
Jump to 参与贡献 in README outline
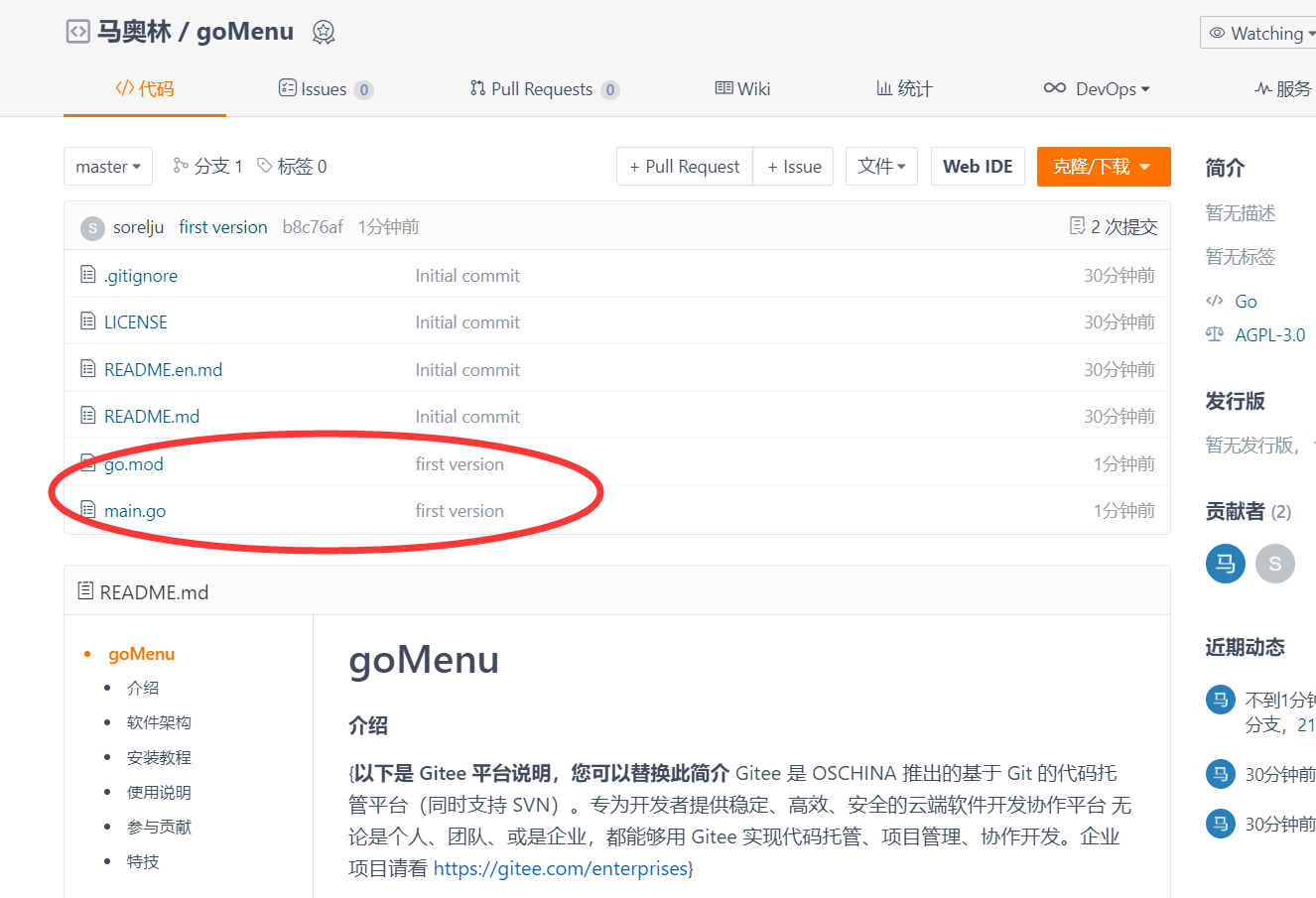tap(159, 827)
